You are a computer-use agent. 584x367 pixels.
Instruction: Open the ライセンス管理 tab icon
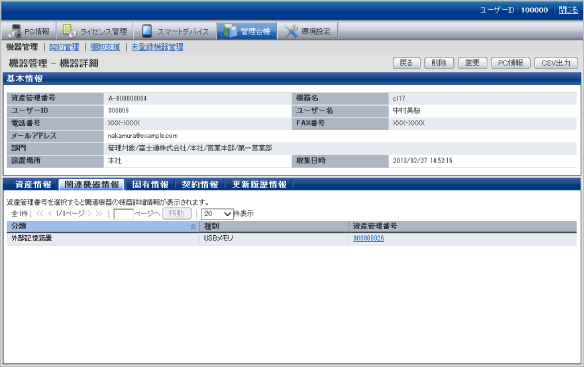pyautogui.click(x=69, y=31)
